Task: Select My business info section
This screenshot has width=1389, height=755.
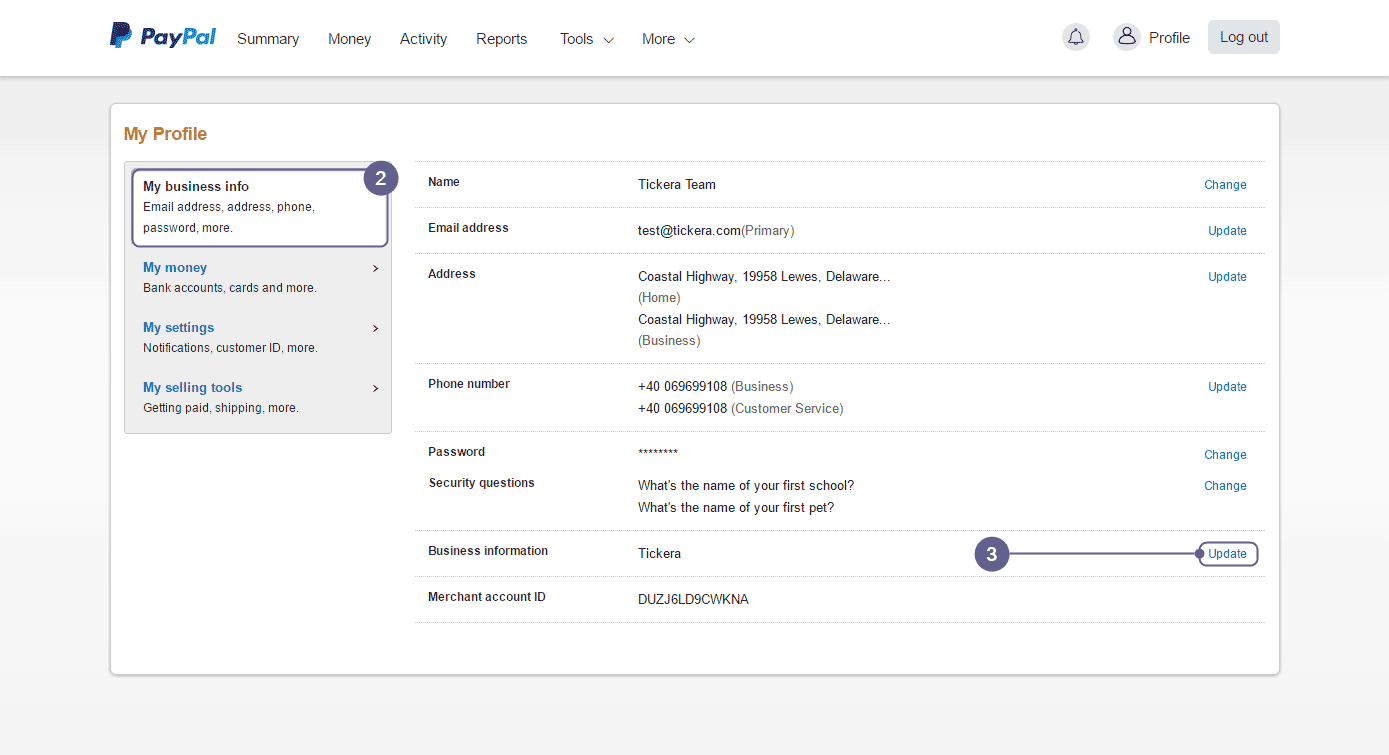Action: [260, 207]
